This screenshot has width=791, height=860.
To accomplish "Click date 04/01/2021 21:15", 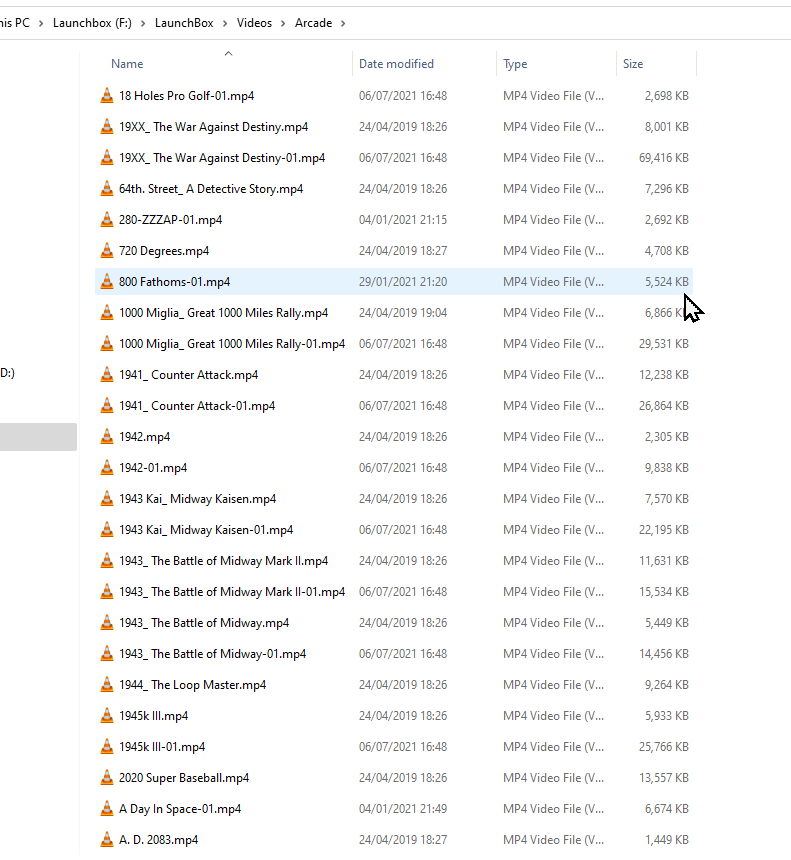I will coord(403,219).
